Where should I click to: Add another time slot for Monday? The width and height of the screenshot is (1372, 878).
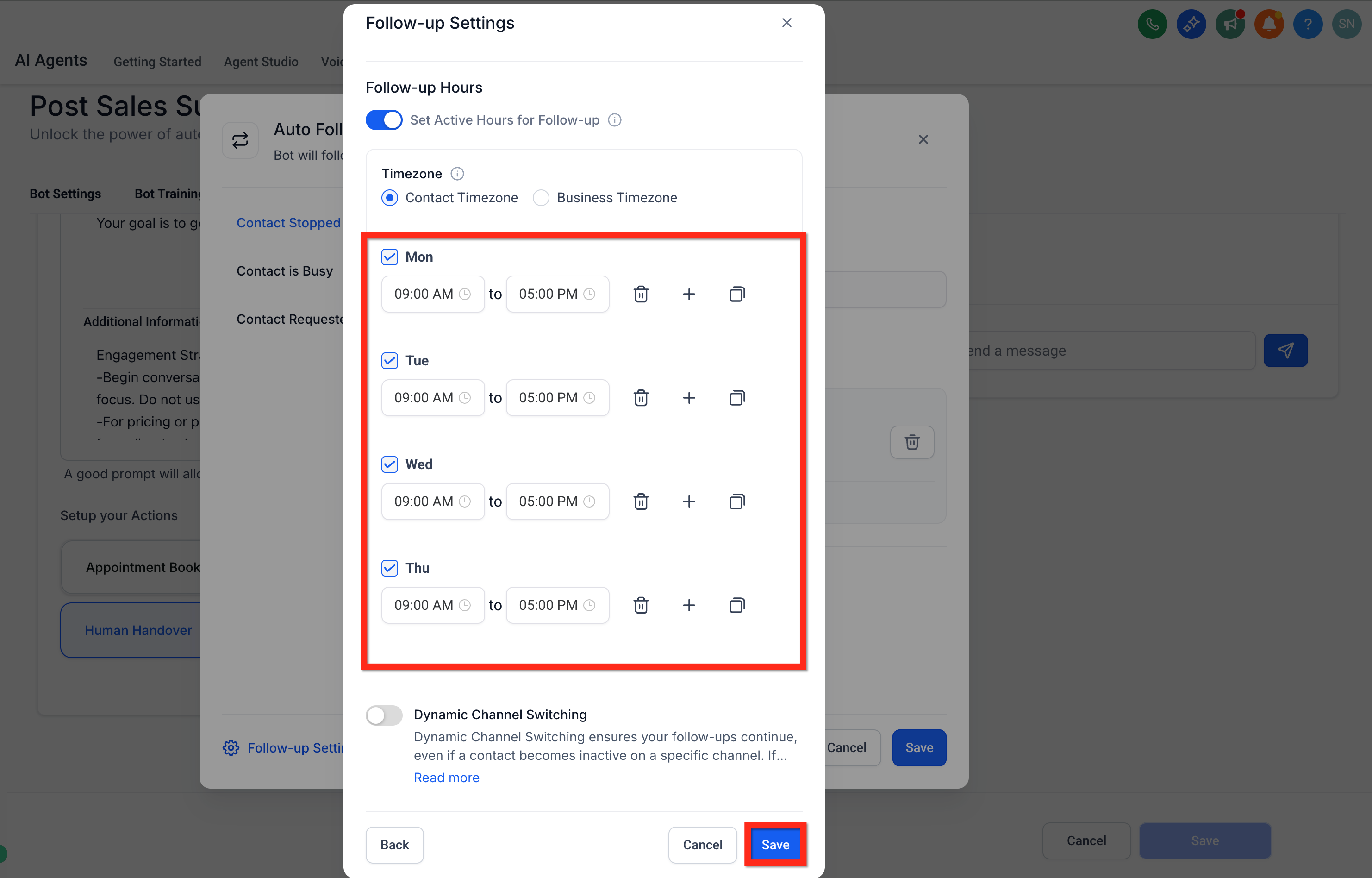[689, 294]
